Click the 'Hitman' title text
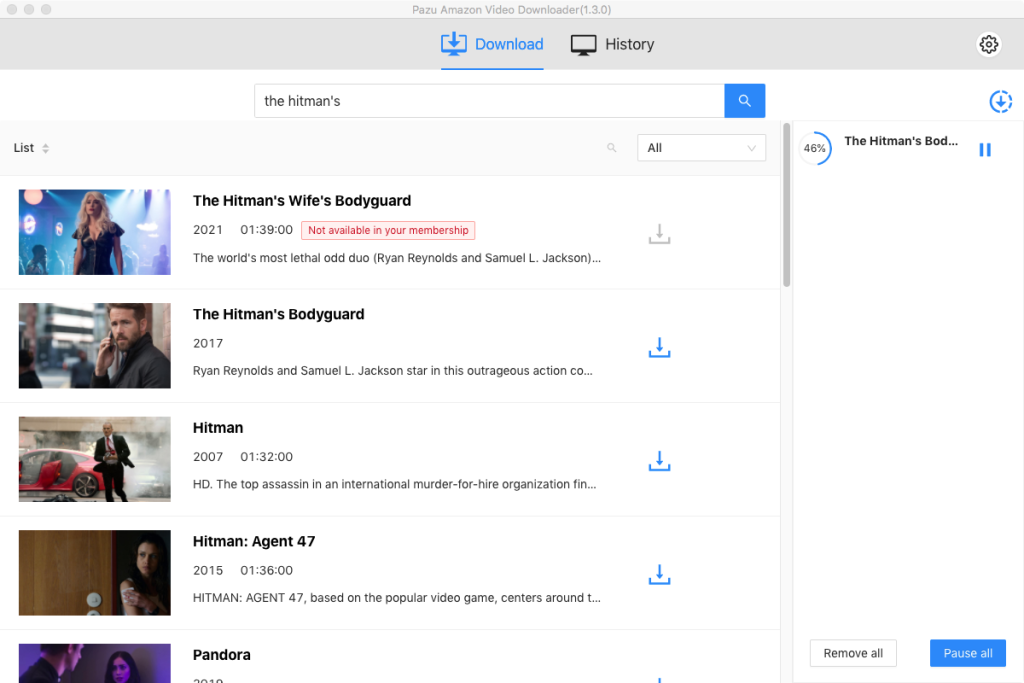The height and width of the screenshot is (683, 1024). click(217, 428)
